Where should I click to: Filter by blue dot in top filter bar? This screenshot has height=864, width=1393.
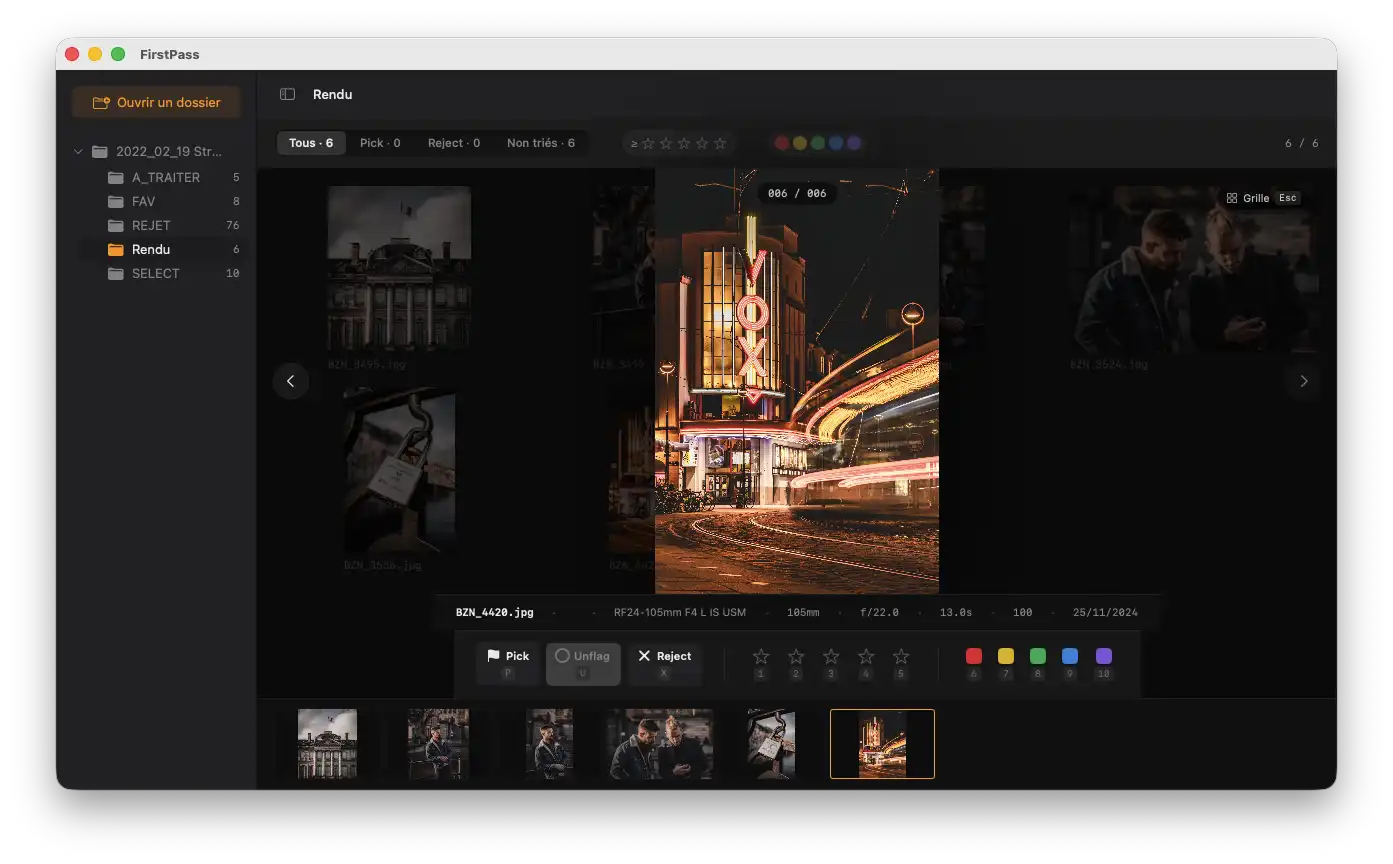pyautogui.click(x=836, y=143)
